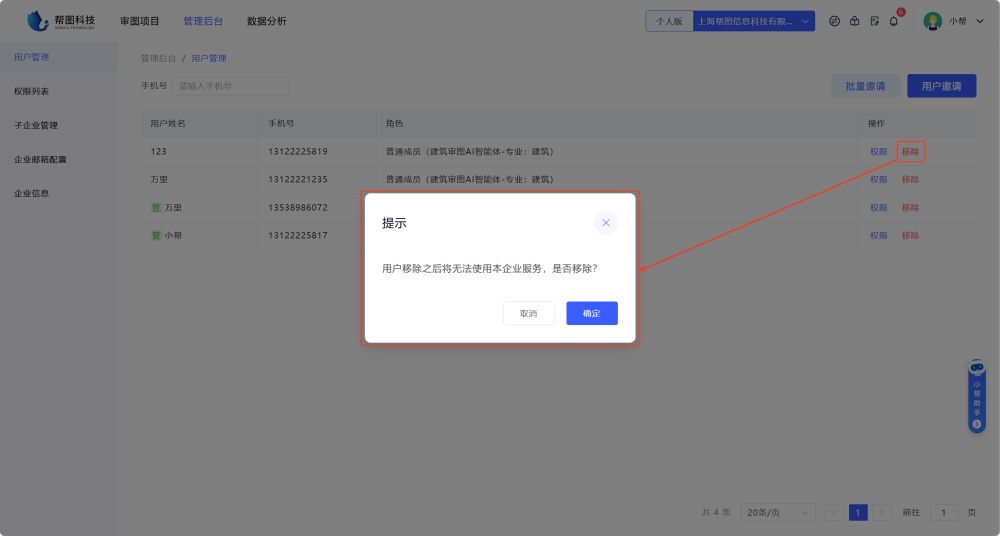Click 移除 for user 万里 13122221235
The width and height of the screenshot is (1000, 536).
pyautogui.click(x=910, y=180)
